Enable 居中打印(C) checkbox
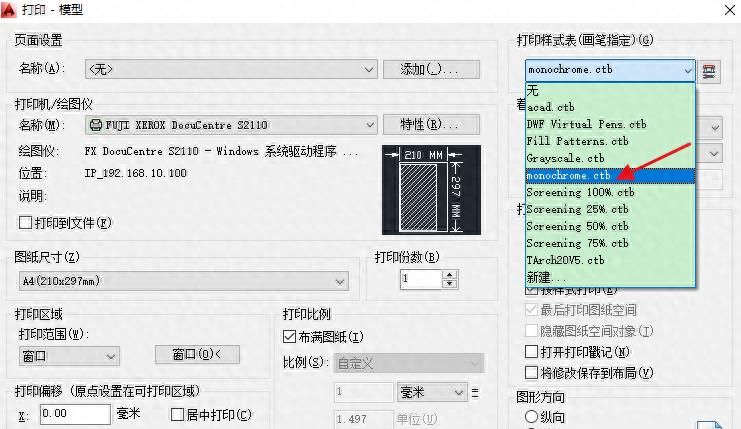The image size is (741, 429). click(177, 414)
